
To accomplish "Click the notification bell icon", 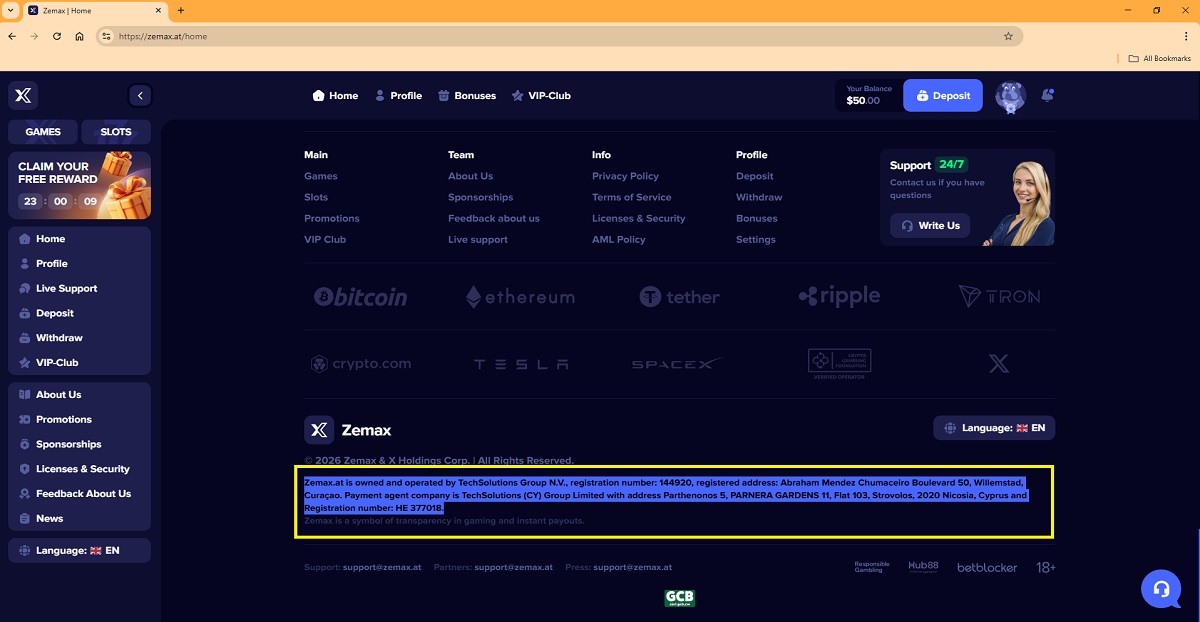I will coord(1047,96).
